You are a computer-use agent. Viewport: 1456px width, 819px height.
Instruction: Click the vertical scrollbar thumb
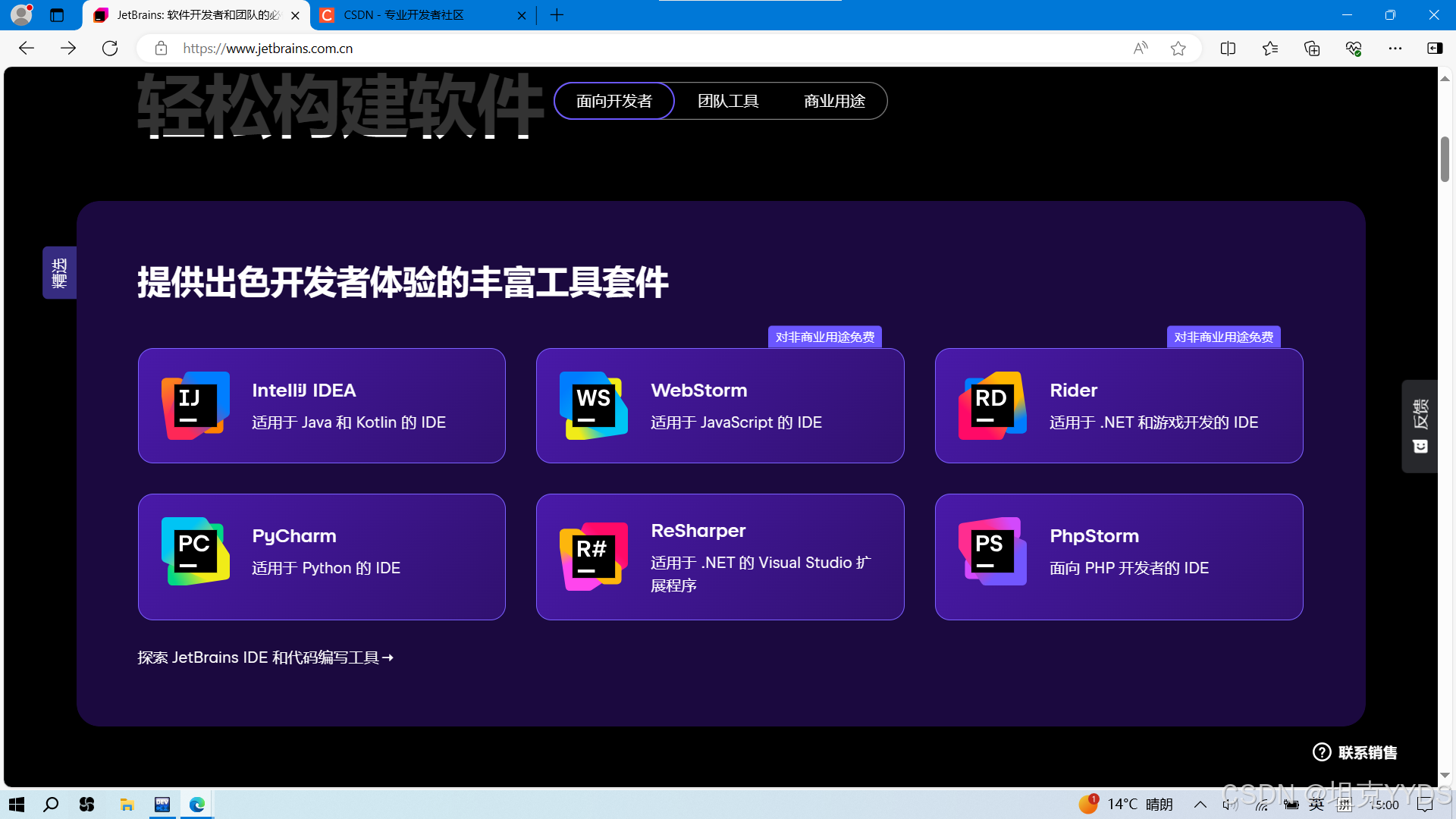[1445, 159]
